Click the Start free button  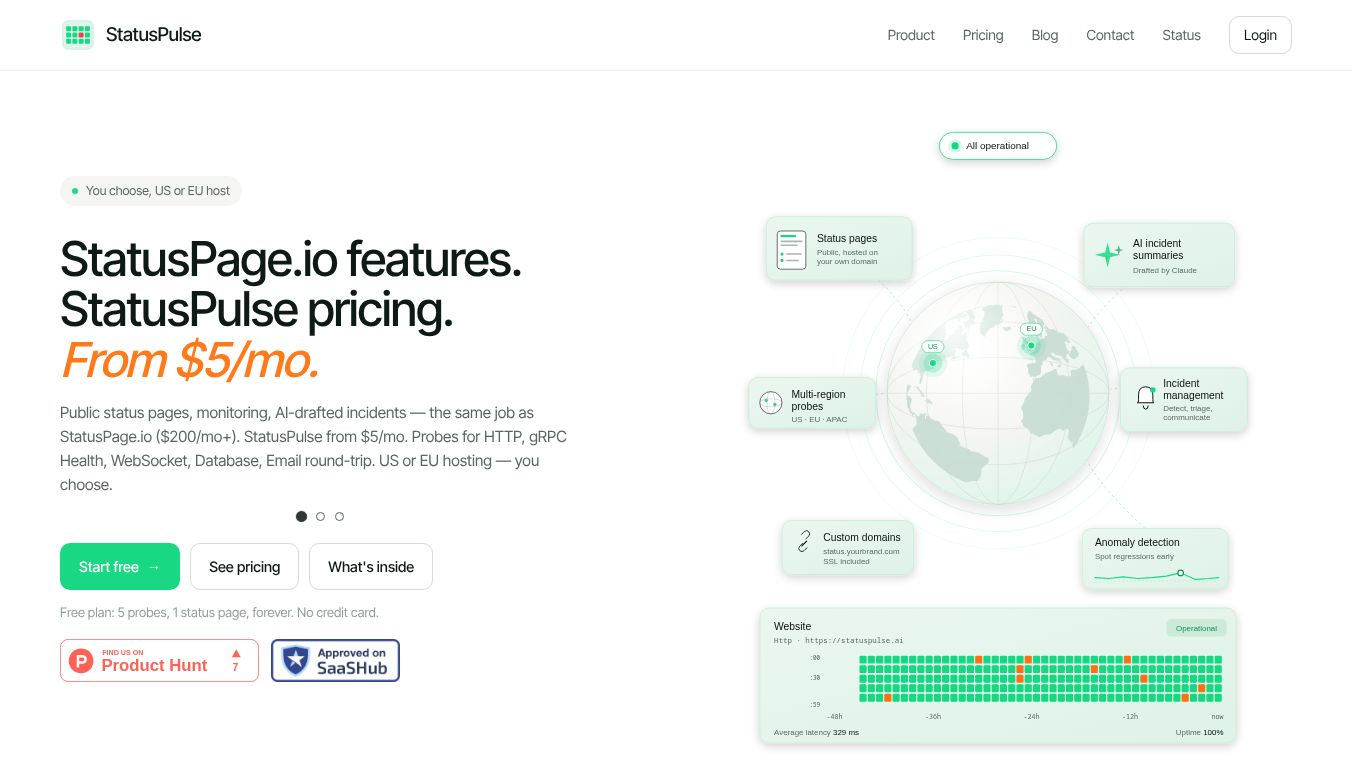(120, 567)
